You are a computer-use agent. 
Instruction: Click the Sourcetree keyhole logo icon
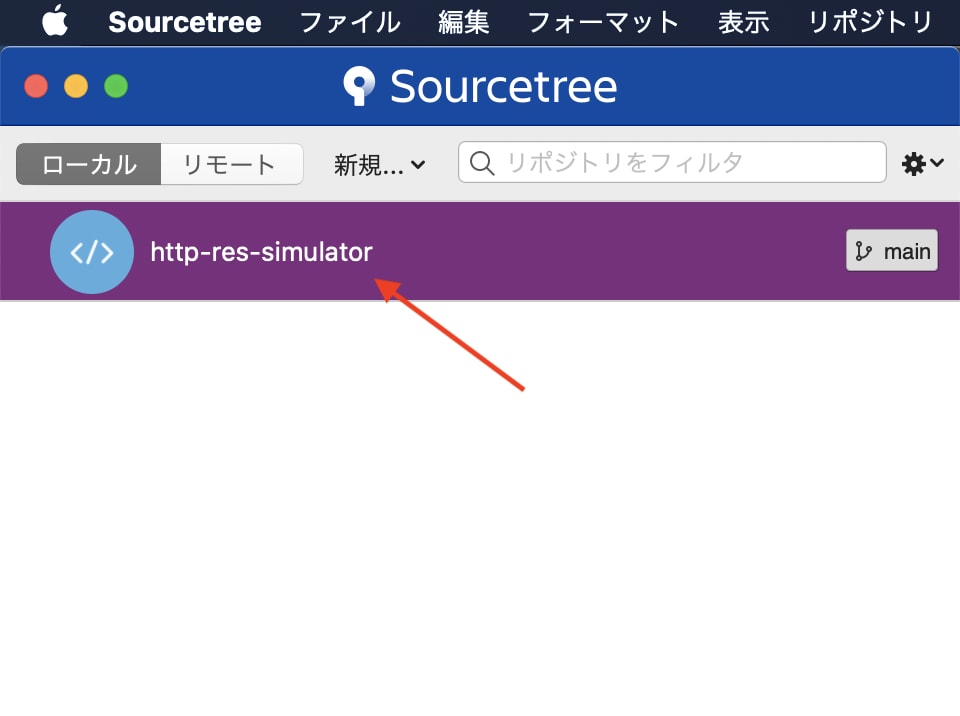coord(358,86)
